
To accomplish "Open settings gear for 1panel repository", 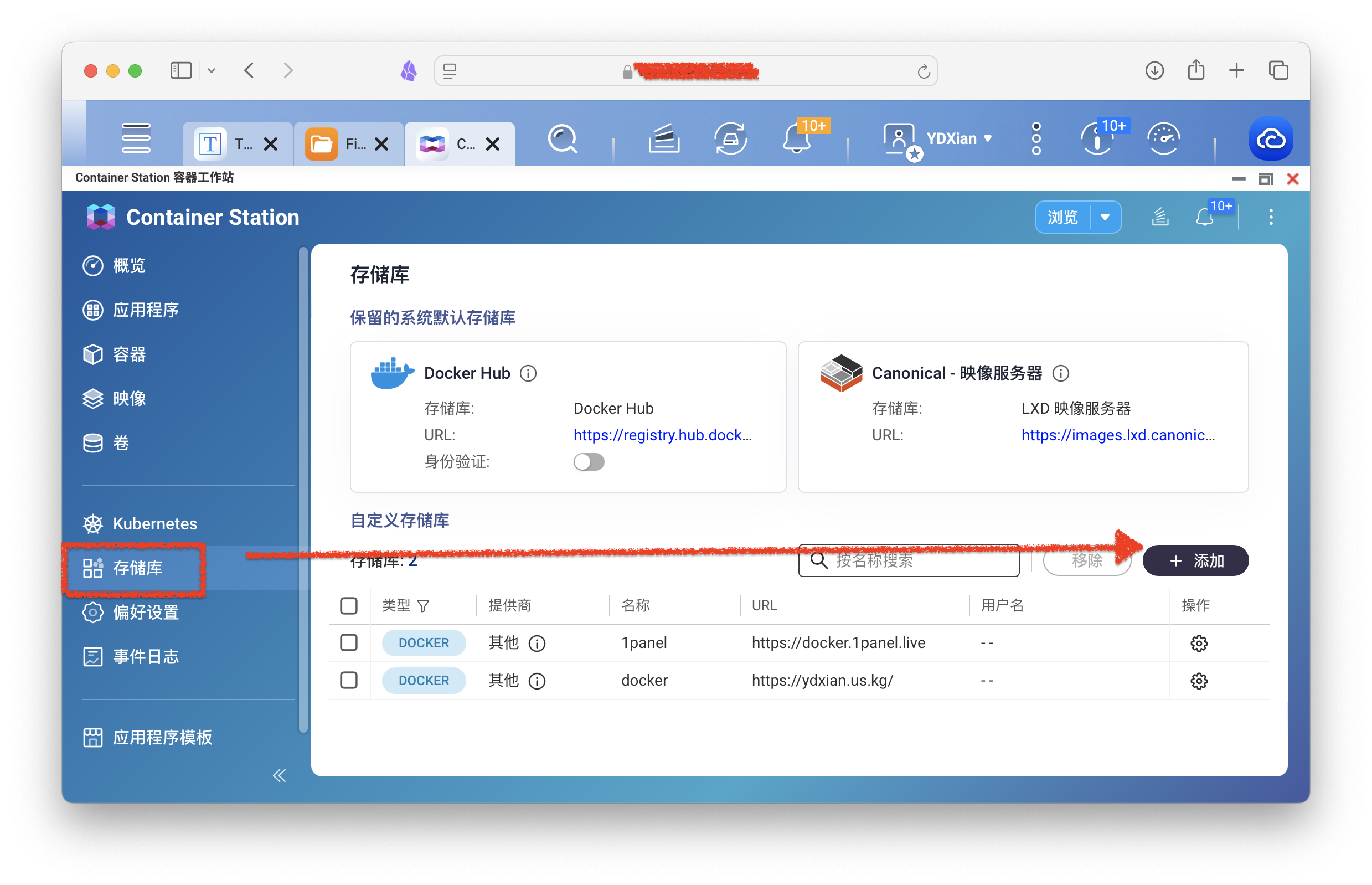I will (x=1199, y=643).
